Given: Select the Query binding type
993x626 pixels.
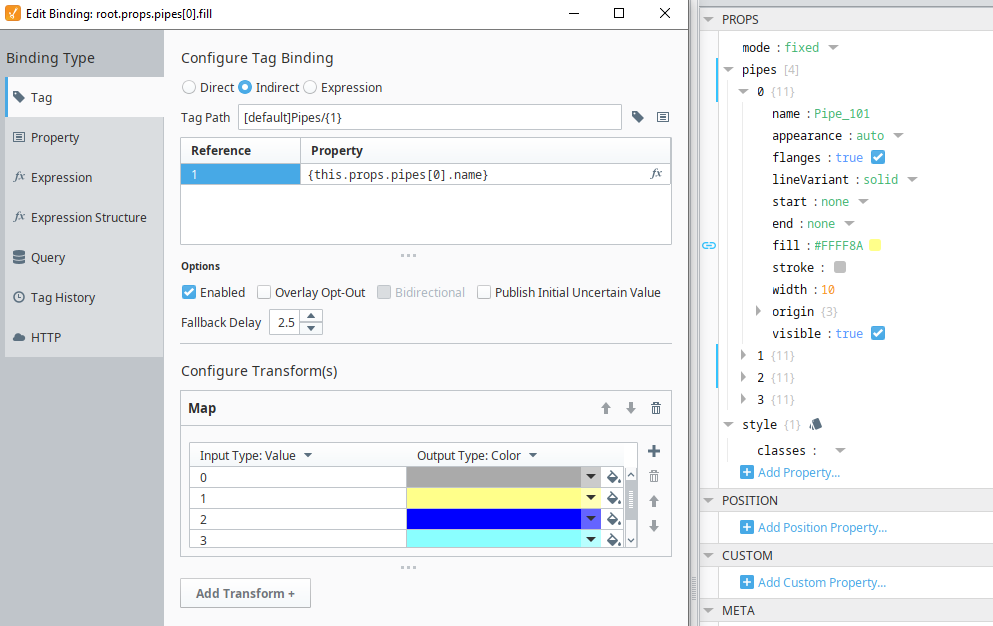Looking at the screenshot, I should pyautogui.click(x=47, y=257).
